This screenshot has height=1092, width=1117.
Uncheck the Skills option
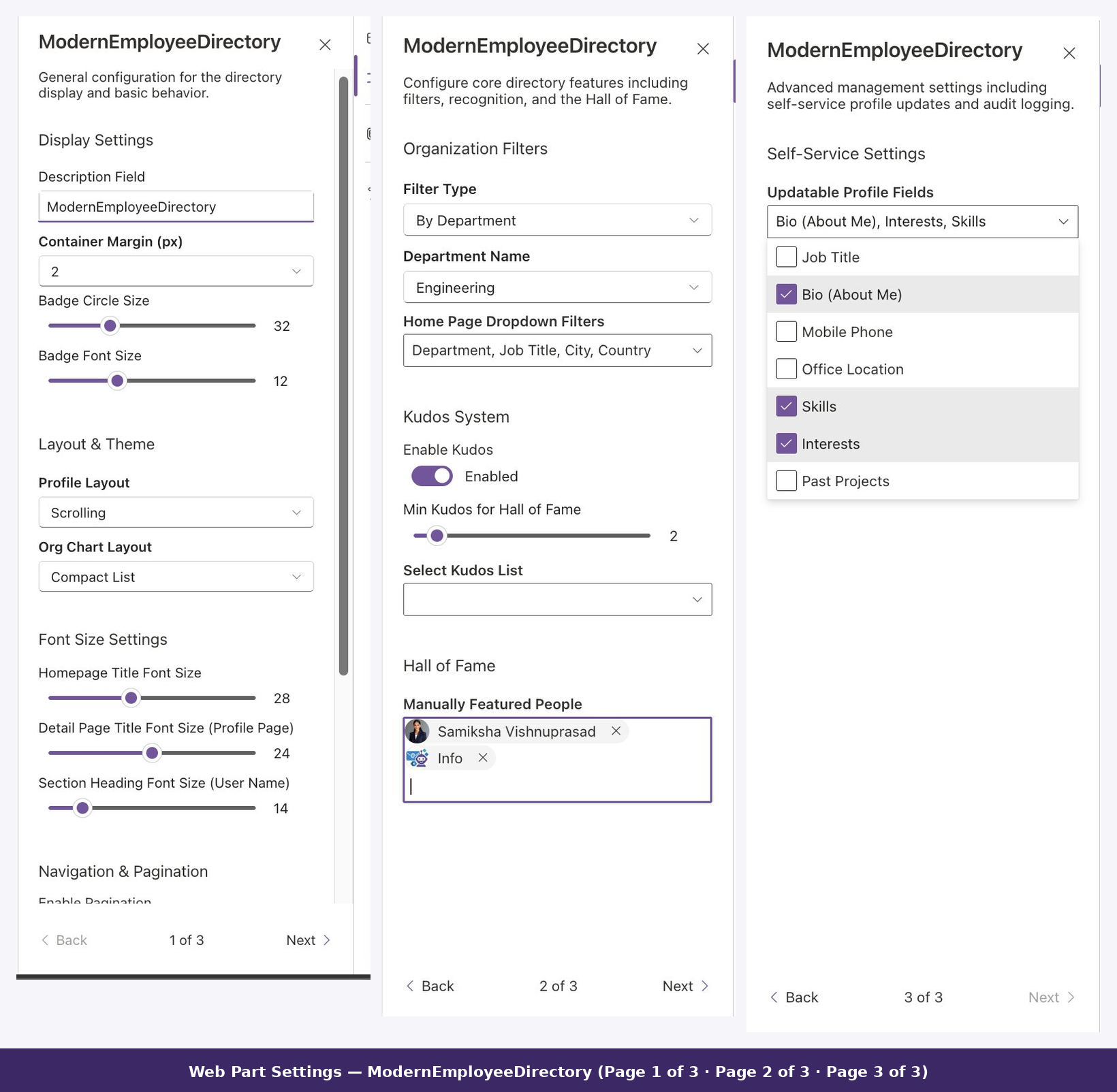[x=787, y=406]
